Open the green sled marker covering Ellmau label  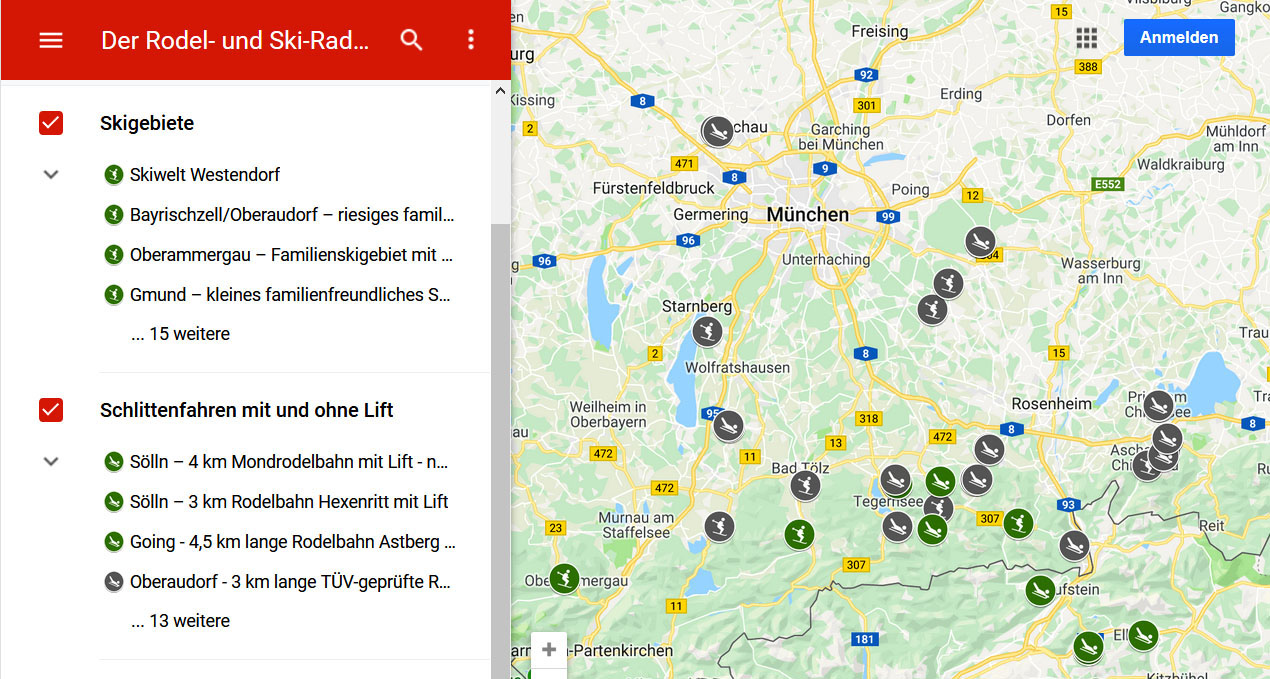point(1142,635)
